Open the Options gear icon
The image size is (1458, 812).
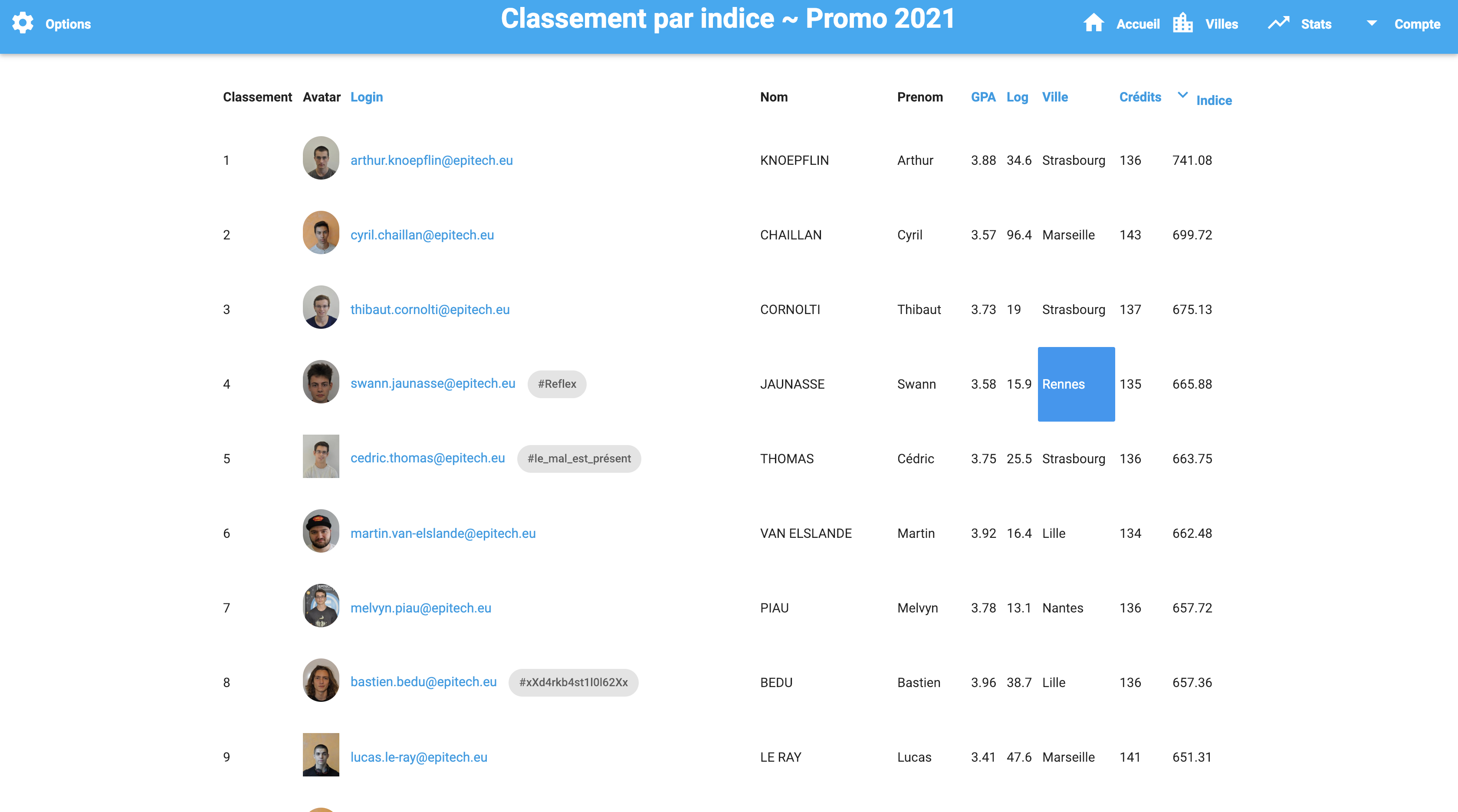pyautogui.click(x=23, y=23)
